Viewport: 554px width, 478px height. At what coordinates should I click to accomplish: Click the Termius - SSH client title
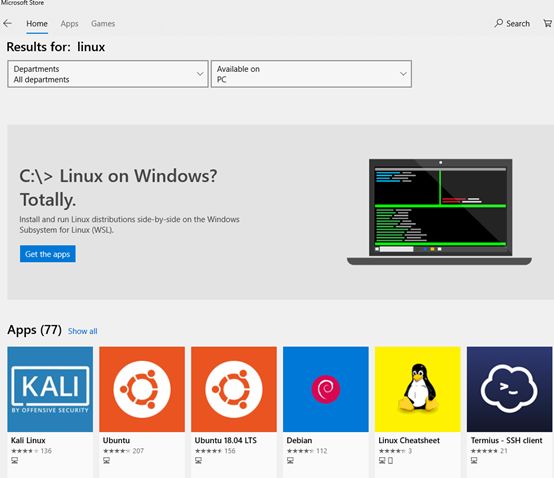click(506, 440)
